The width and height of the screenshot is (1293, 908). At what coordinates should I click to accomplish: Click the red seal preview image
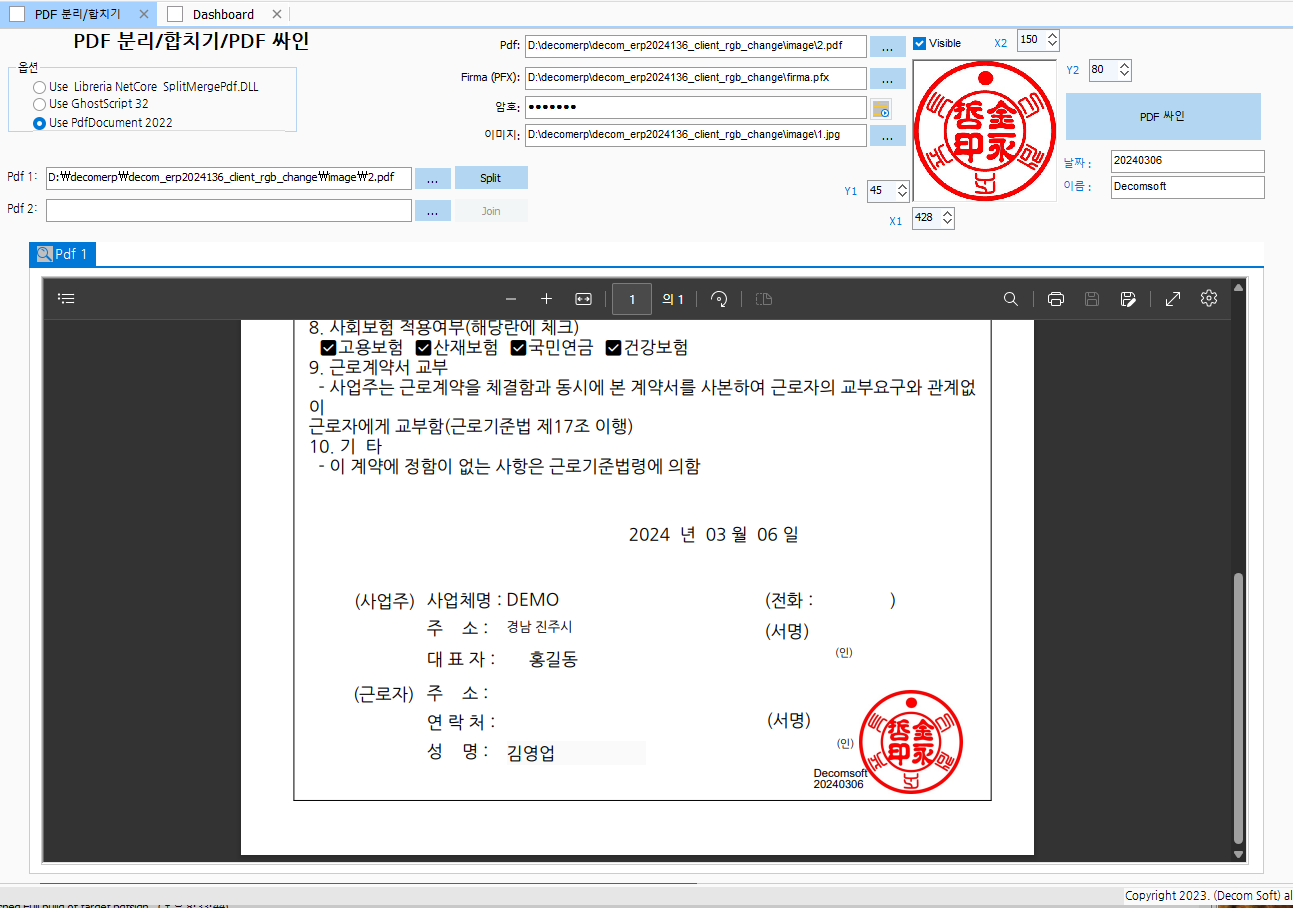tap(985, 133)
